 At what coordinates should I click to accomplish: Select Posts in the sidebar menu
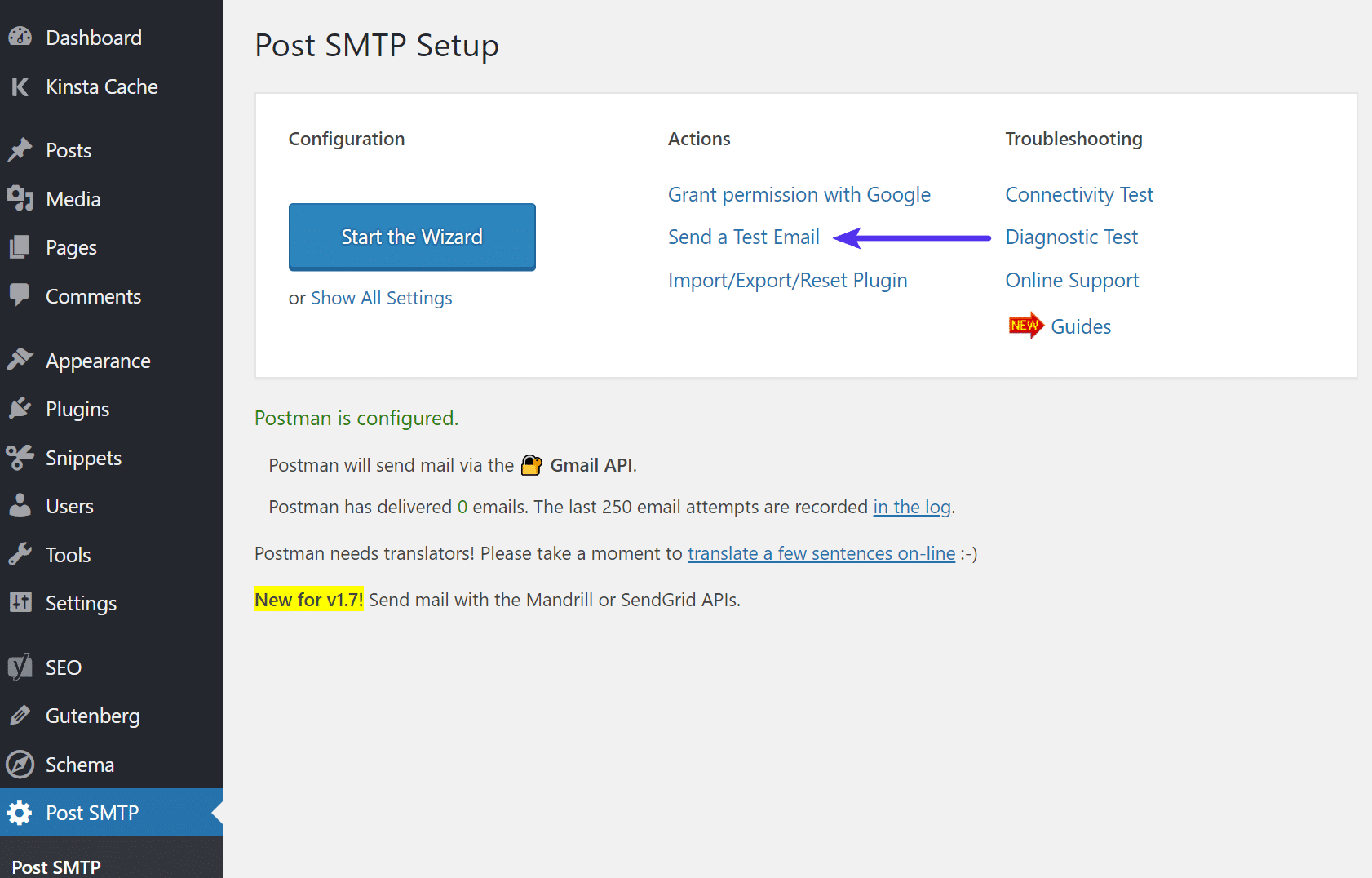tap(69, 149)
